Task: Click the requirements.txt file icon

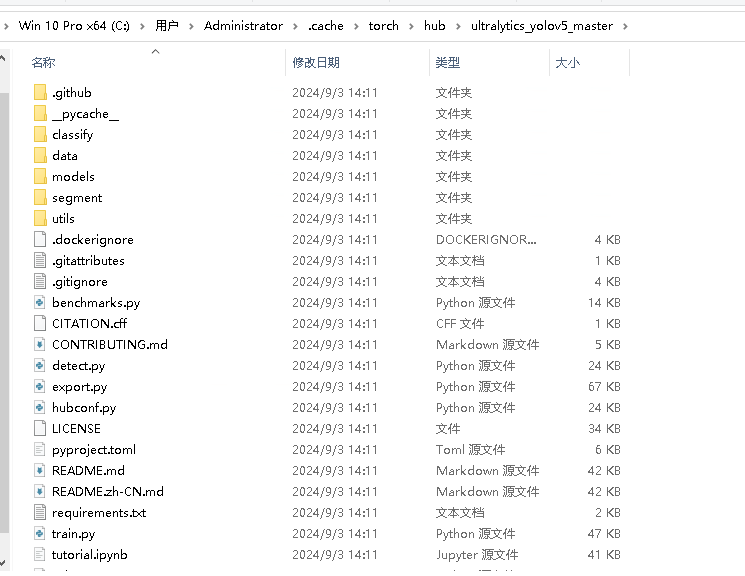Action: click(40, 512)
